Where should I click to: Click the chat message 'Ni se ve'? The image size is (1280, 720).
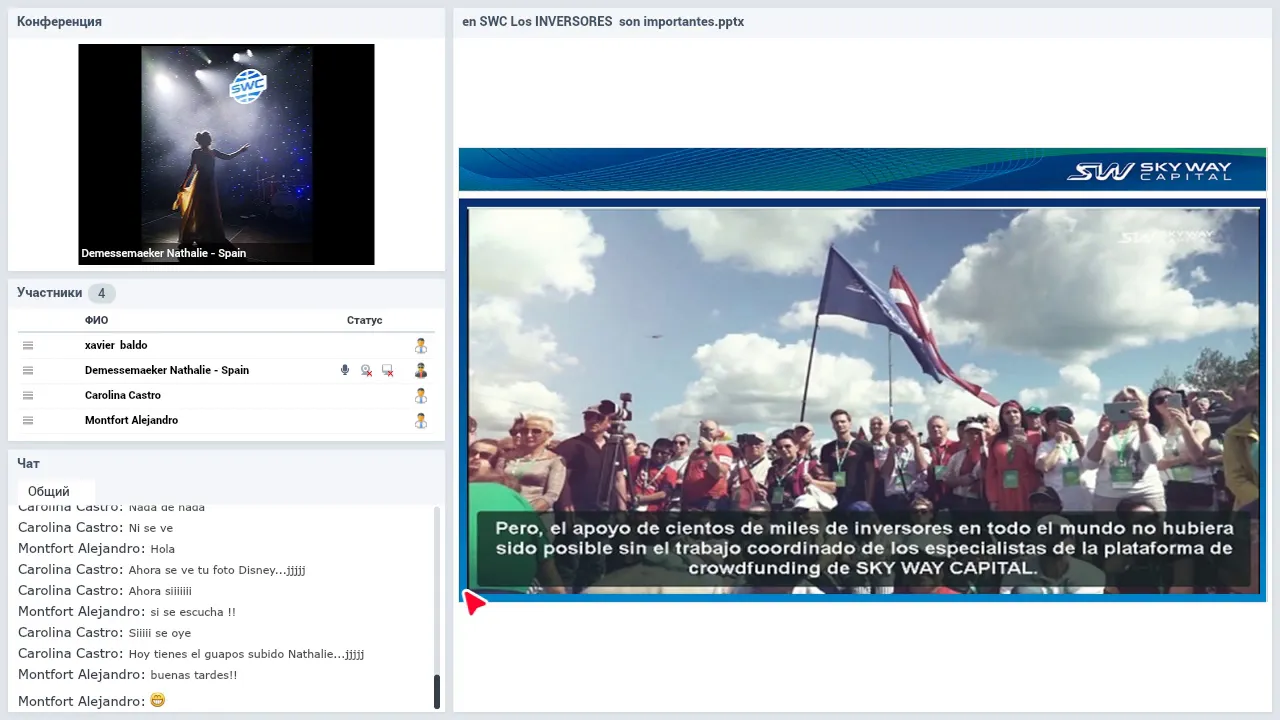(x=151, y=528)
